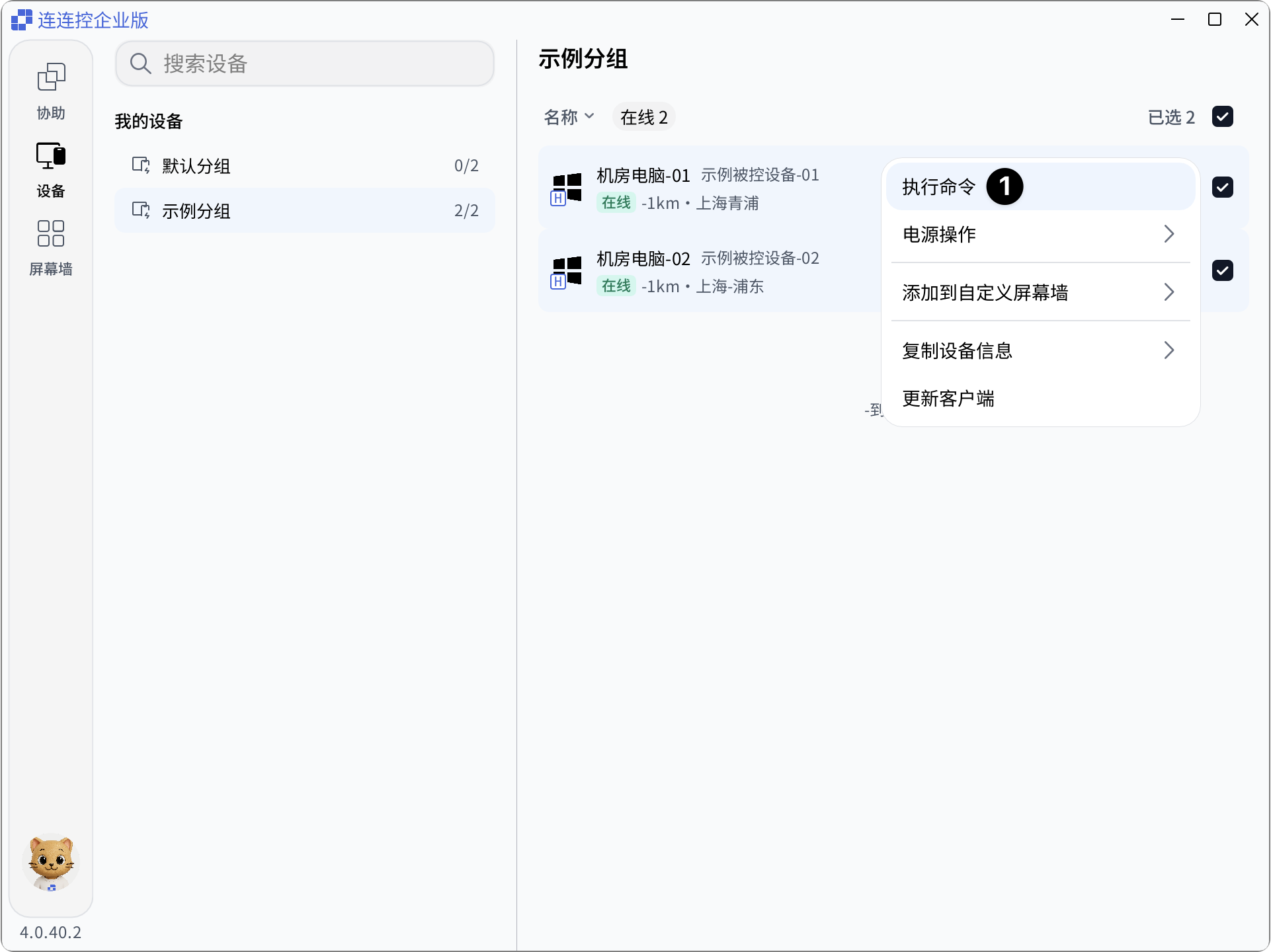The width and height of the screenshot is (1271, 952).
Task: Uncheck the select-all checkbox beside 已选 2
Action: [x=1222, y=116]
